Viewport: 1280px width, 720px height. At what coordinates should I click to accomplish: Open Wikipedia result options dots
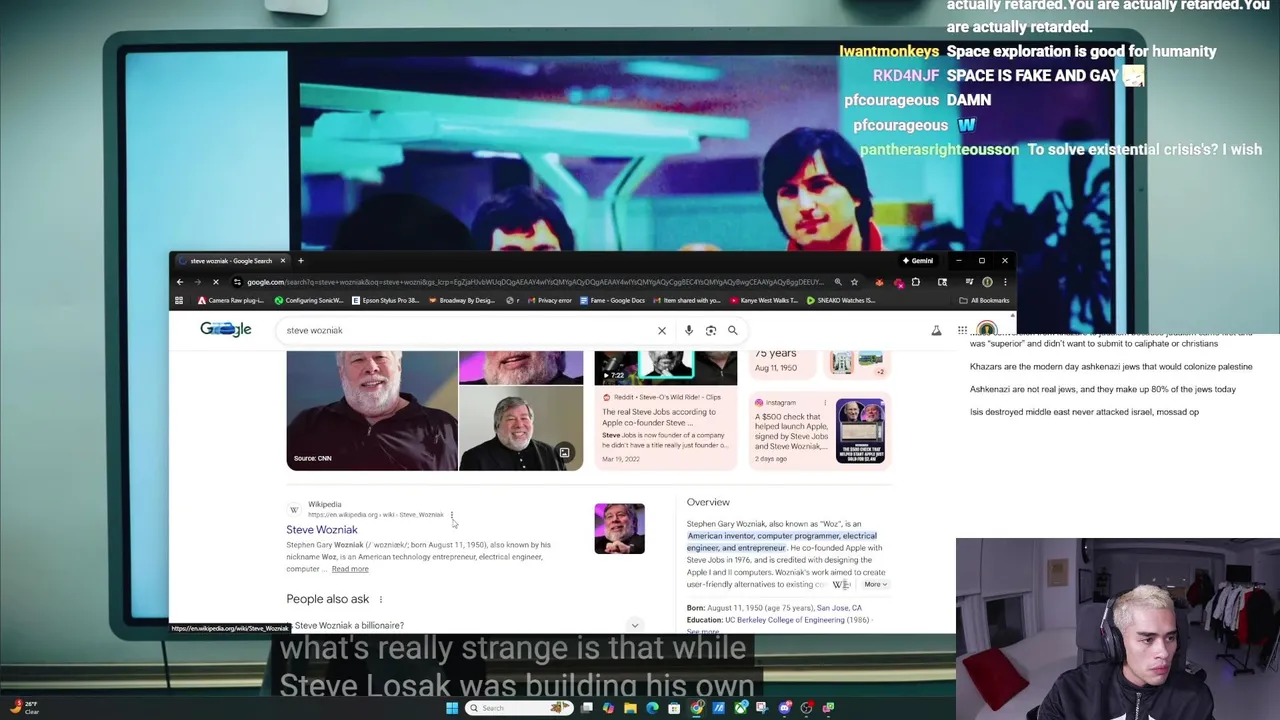point(452,515)
